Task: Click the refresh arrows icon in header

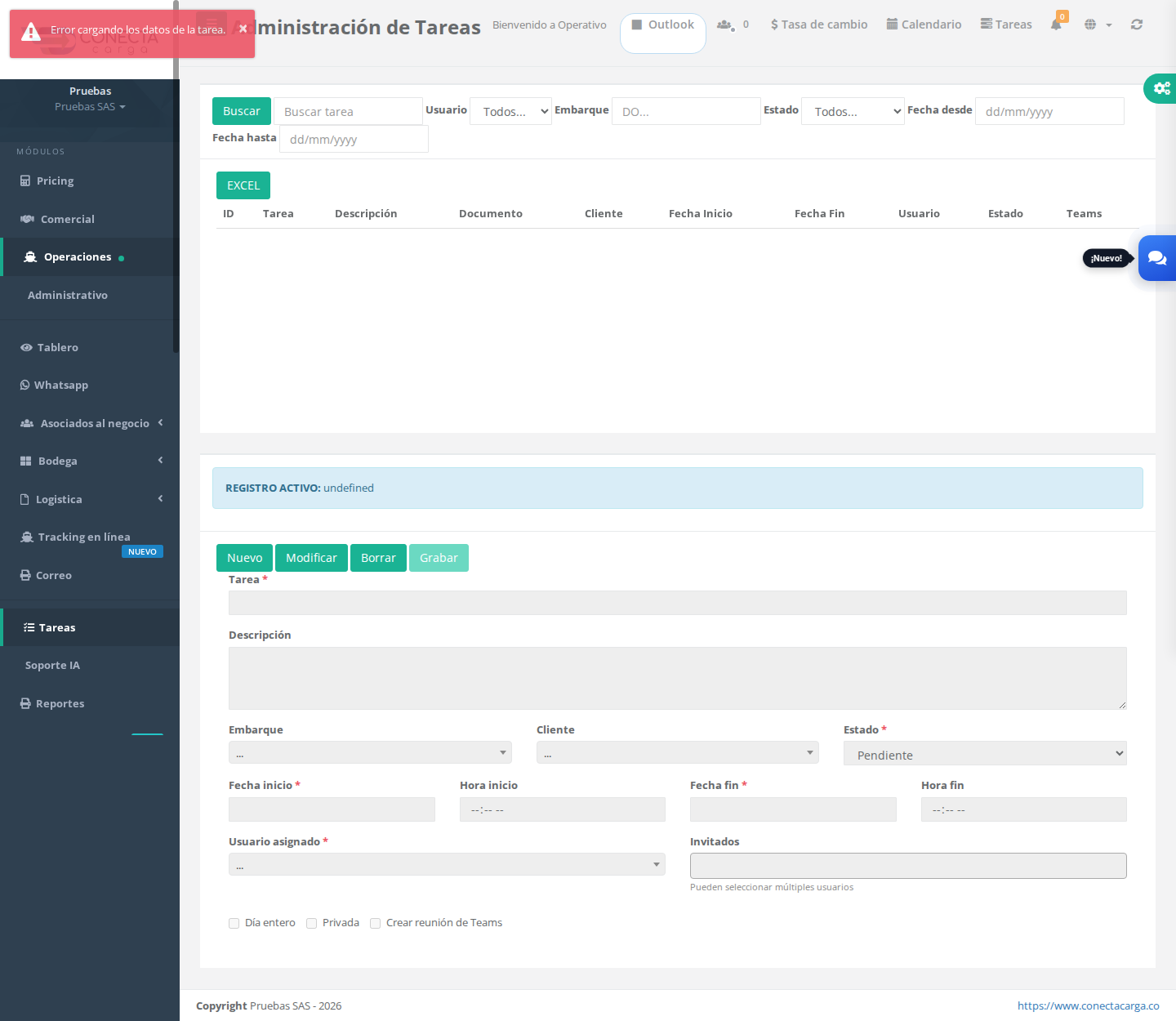Action: click(1137, 25)
